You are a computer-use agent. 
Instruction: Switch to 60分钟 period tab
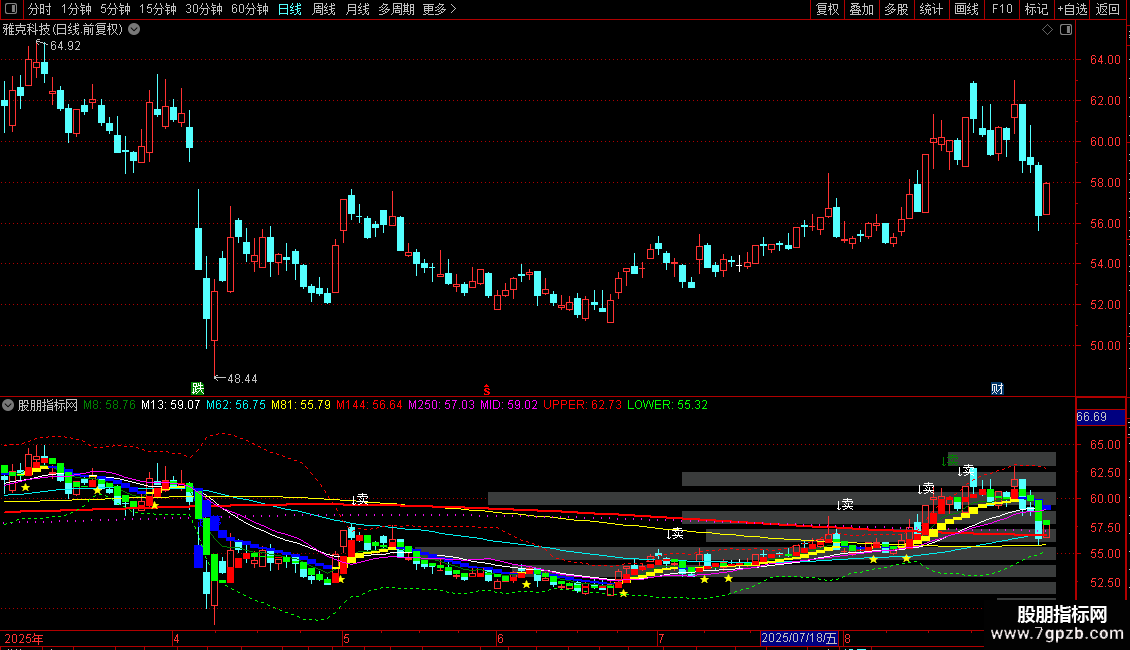pyautogui.click(x=249, y=9)
